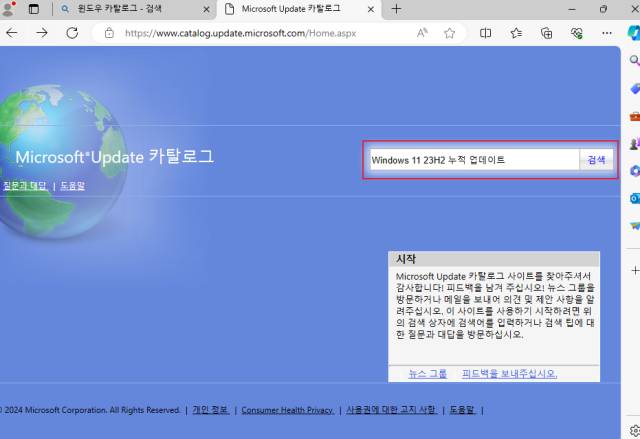Reload the page with the refresh icon
Image resolution: width=640 pixels, height=439 pixels.
pyautogui.click(x=72, y=33)
